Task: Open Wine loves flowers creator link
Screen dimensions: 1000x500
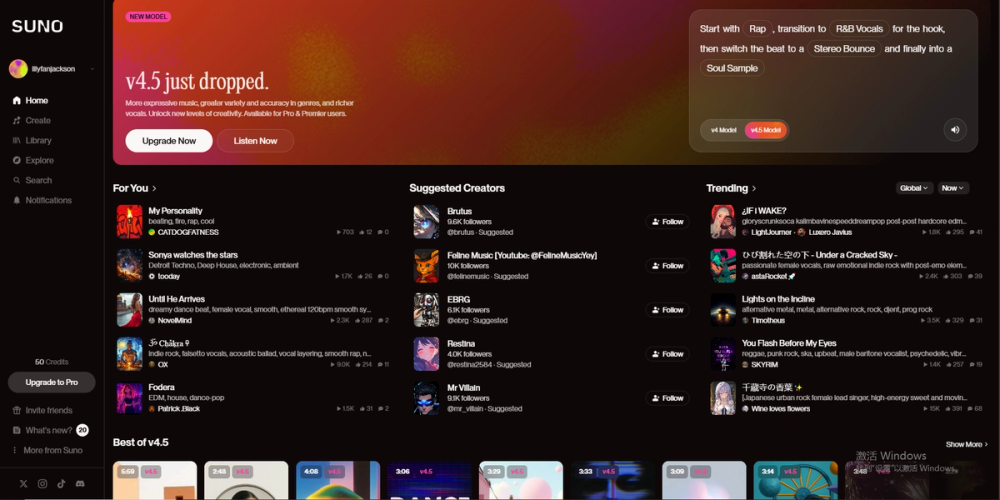Action: point(781,409)
